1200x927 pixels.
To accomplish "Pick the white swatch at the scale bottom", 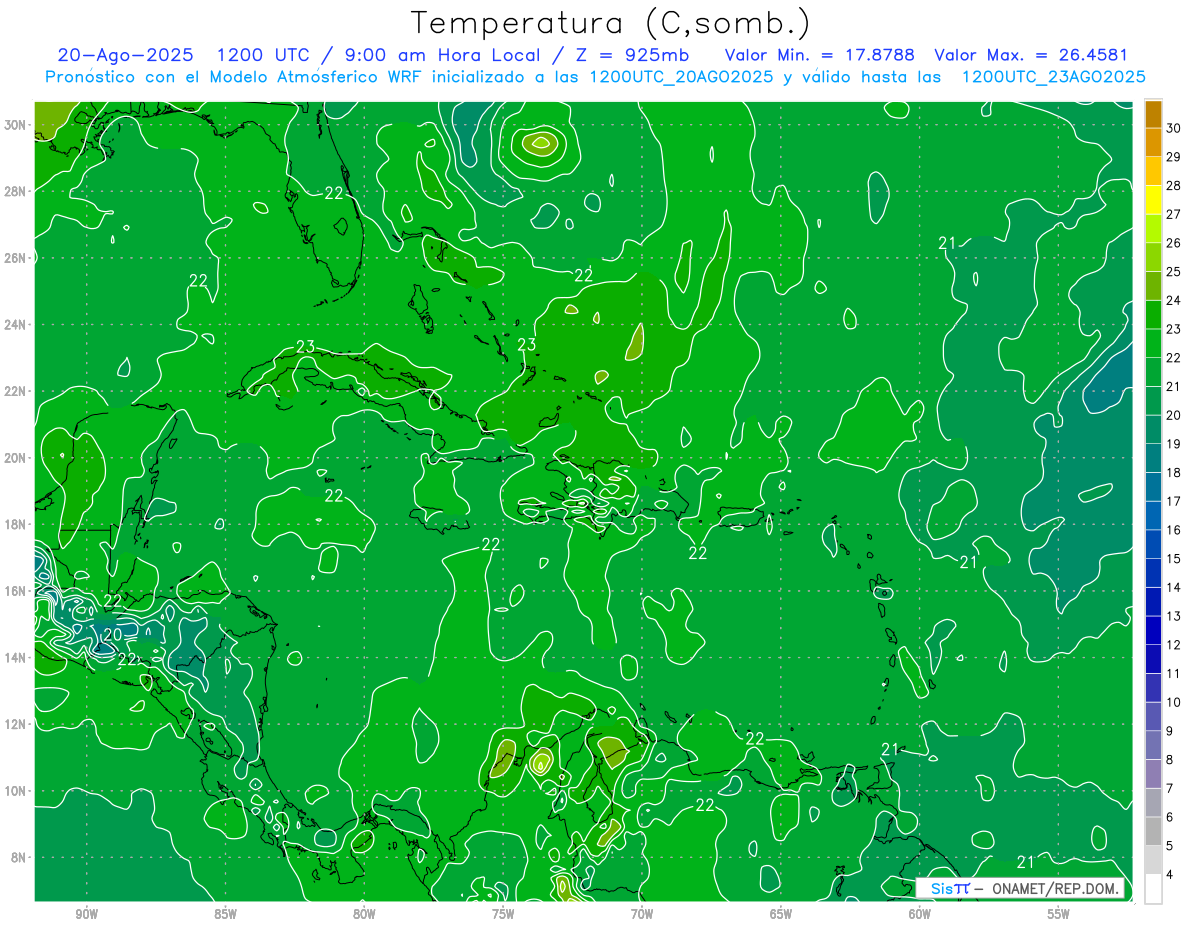I will click(x=1153, y=888).
